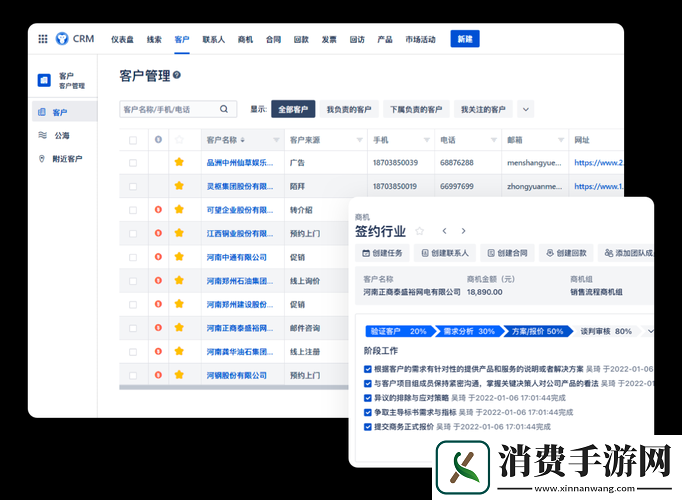Click the blue 新建 button

coord(465,39)
